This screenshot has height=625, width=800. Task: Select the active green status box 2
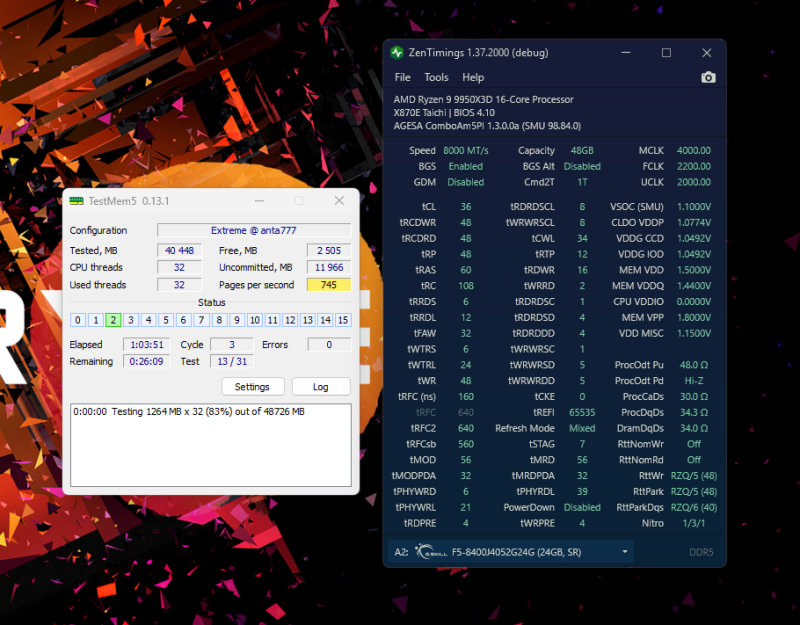point(113,320)
